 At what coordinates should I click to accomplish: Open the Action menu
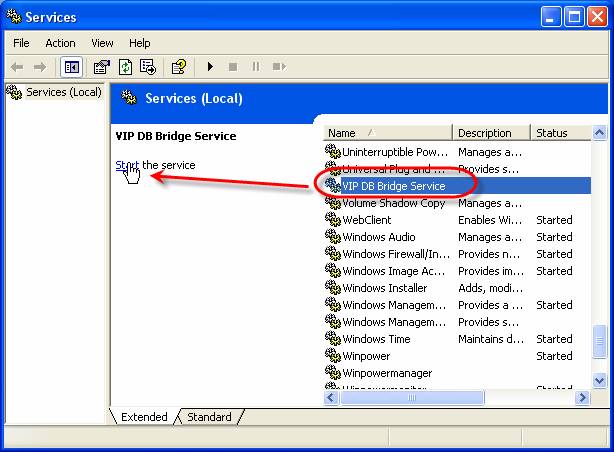click(60, 43)
